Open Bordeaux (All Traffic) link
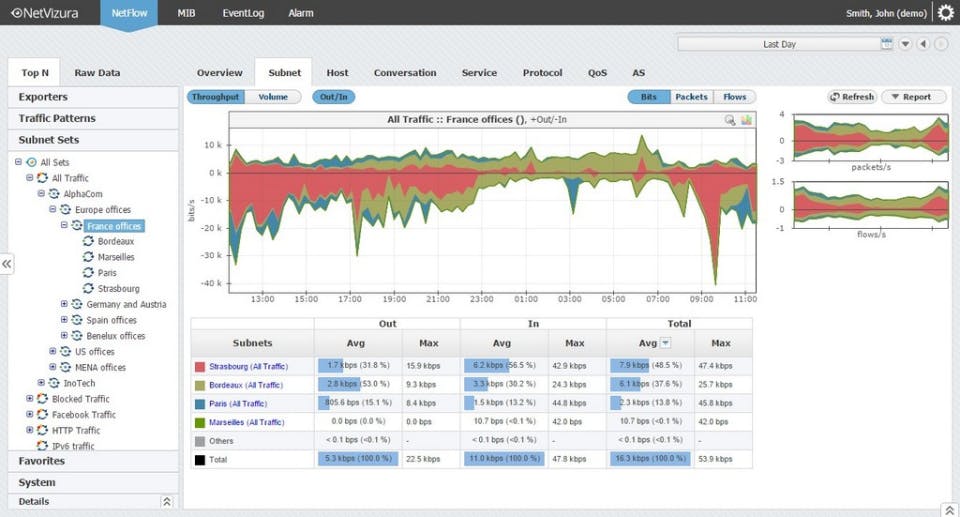Image resolution: width=960 pixels, height=517 pixels. (246, 385)
